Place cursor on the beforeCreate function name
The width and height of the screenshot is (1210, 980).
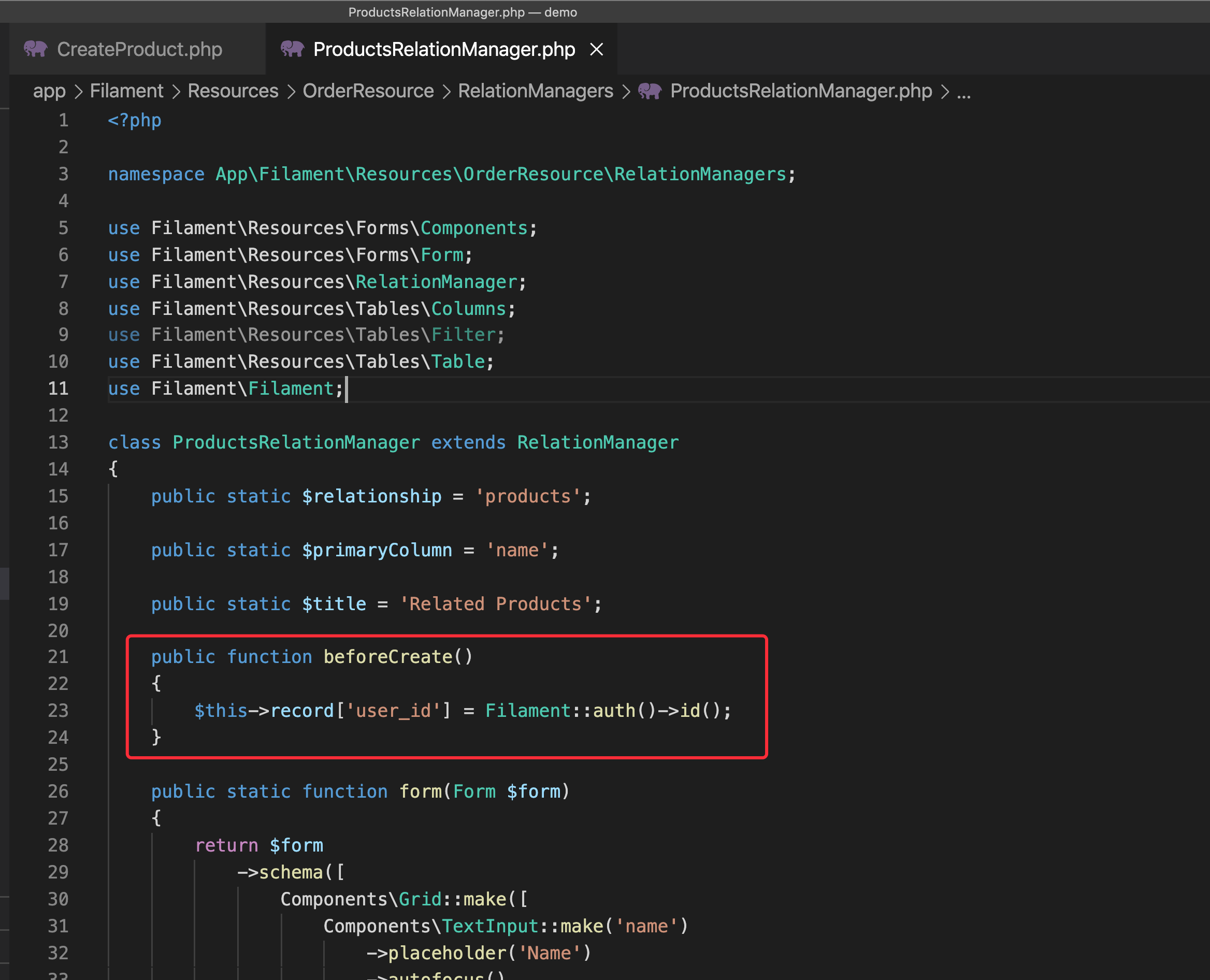(x=390, y=657)
